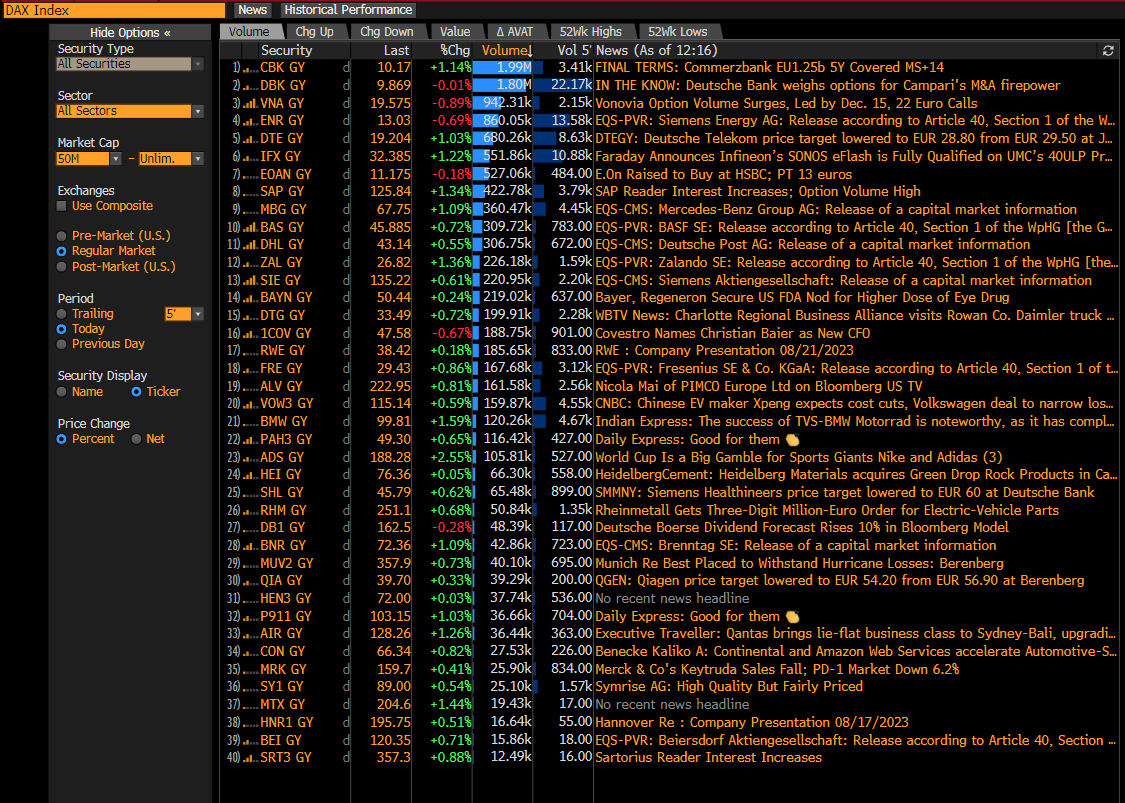Screen dimensions: 1125x803
Task: Switch security display to Ticker
Action: point(136,392)
